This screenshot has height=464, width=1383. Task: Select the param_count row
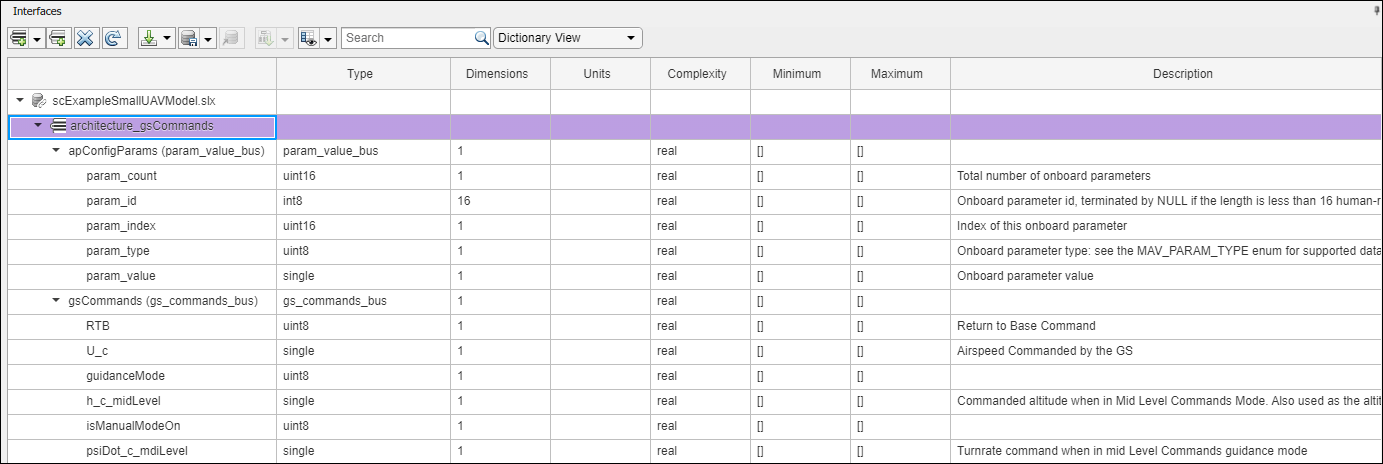click(122, 176)
